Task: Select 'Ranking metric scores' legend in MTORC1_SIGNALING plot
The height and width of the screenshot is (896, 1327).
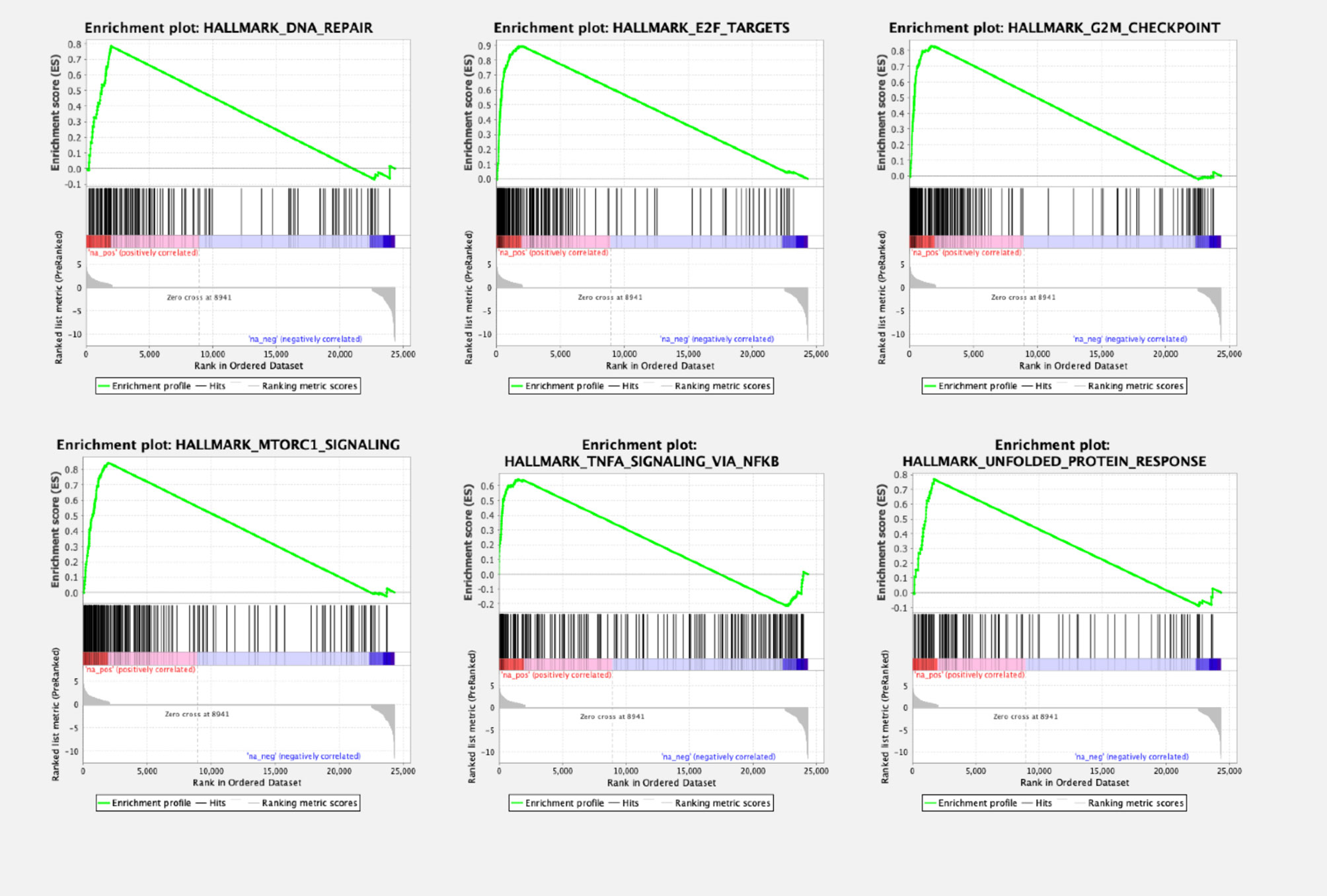Action: point(303,803)
